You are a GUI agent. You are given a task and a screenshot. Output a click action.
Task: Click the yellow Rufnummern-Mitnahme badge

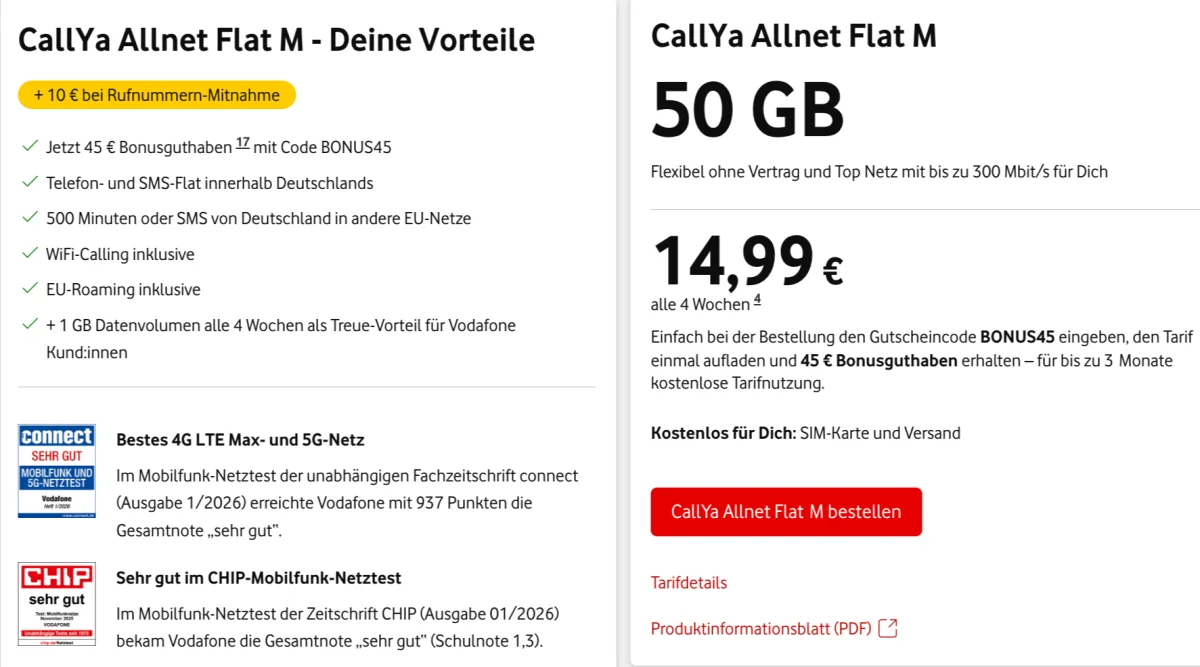point(157,95)
